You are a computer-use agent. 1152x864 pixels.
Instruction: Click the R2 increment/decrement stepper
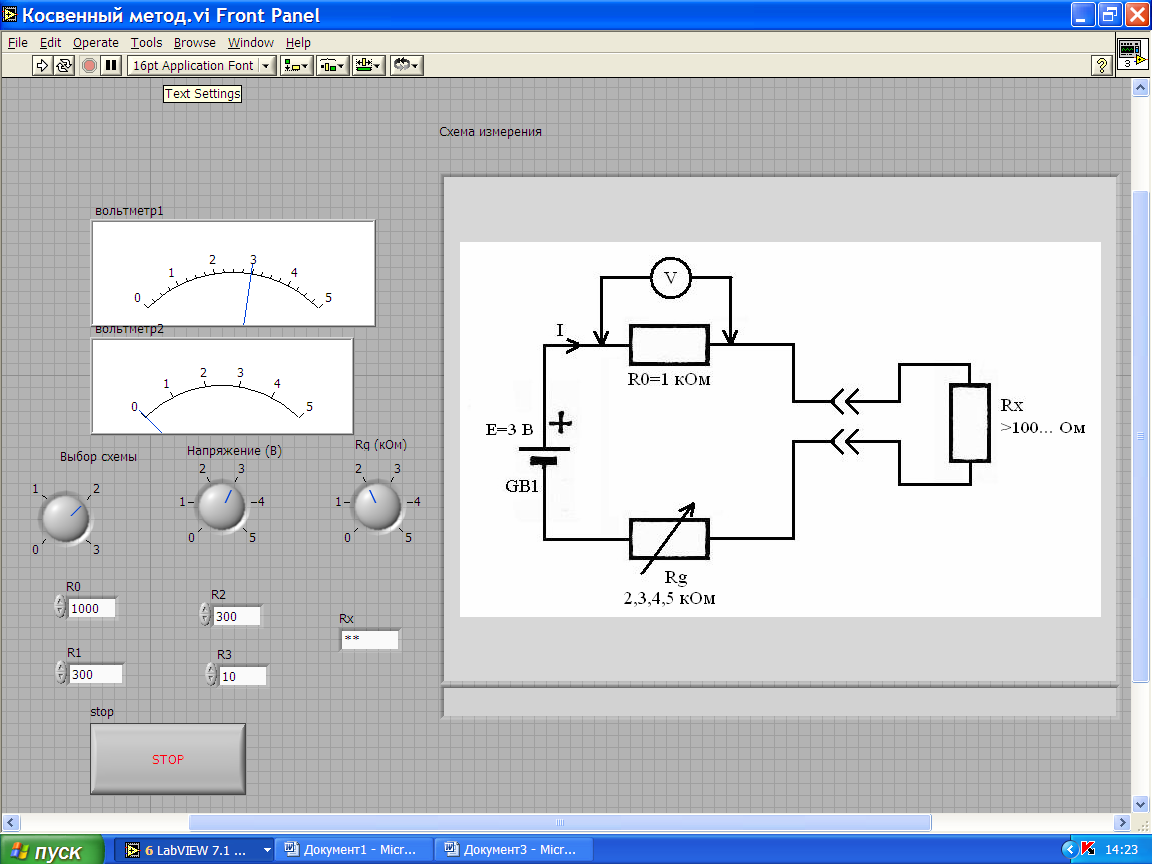(206, 615)
